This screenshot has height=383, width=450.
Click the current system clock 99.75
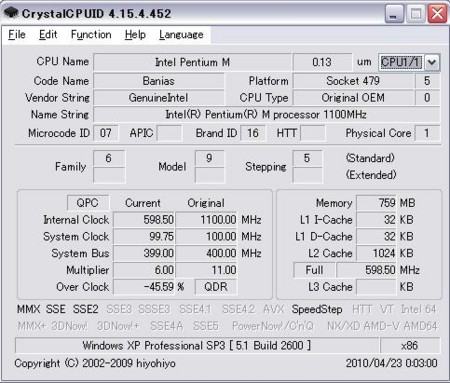point(144,236)
